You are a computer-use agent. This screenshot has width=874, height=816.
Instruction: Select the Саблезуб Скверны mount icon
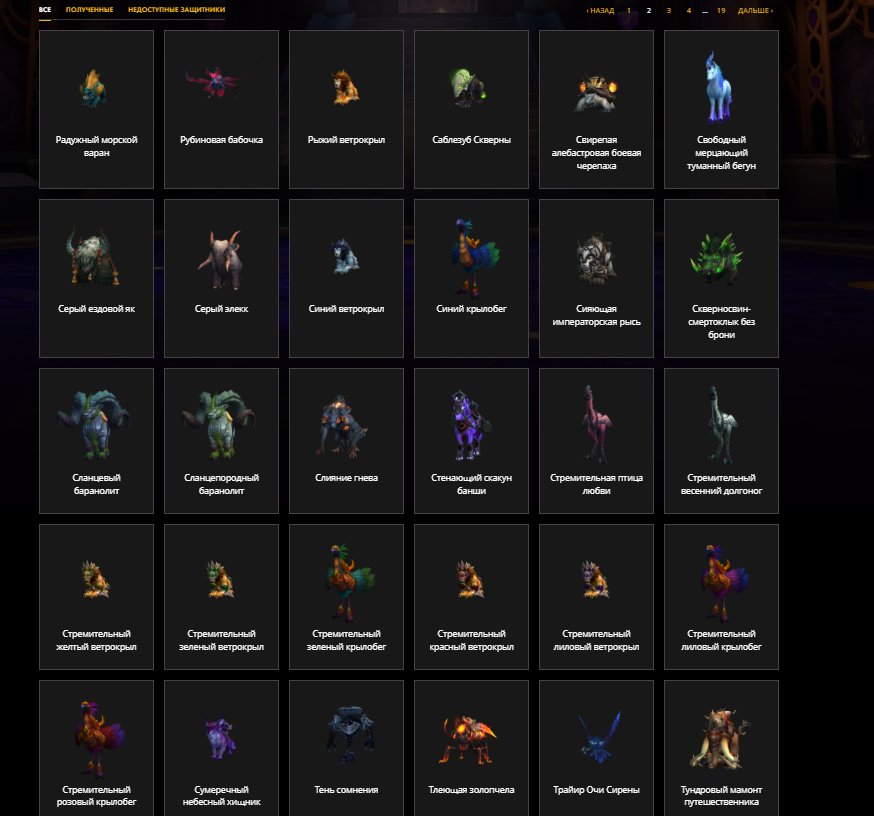click(468, 88)
